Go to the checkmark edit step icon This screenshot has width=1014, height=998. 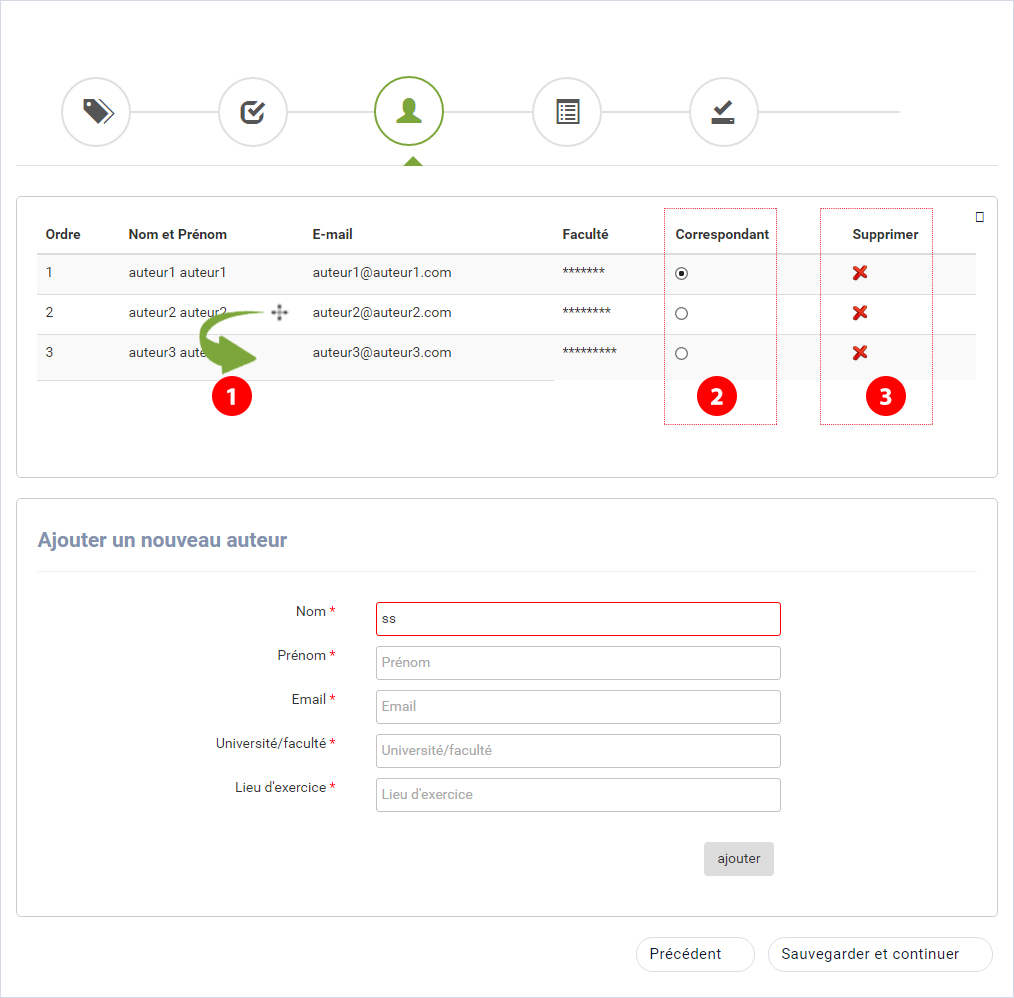[x=253, y=112]
